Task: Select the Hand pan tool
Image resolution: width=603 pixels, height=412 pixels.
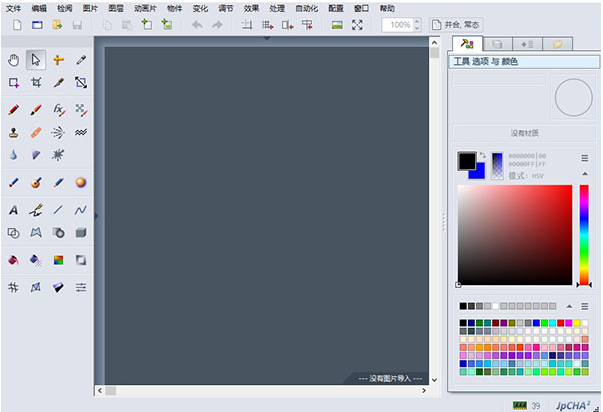Action: click(14, 61)
